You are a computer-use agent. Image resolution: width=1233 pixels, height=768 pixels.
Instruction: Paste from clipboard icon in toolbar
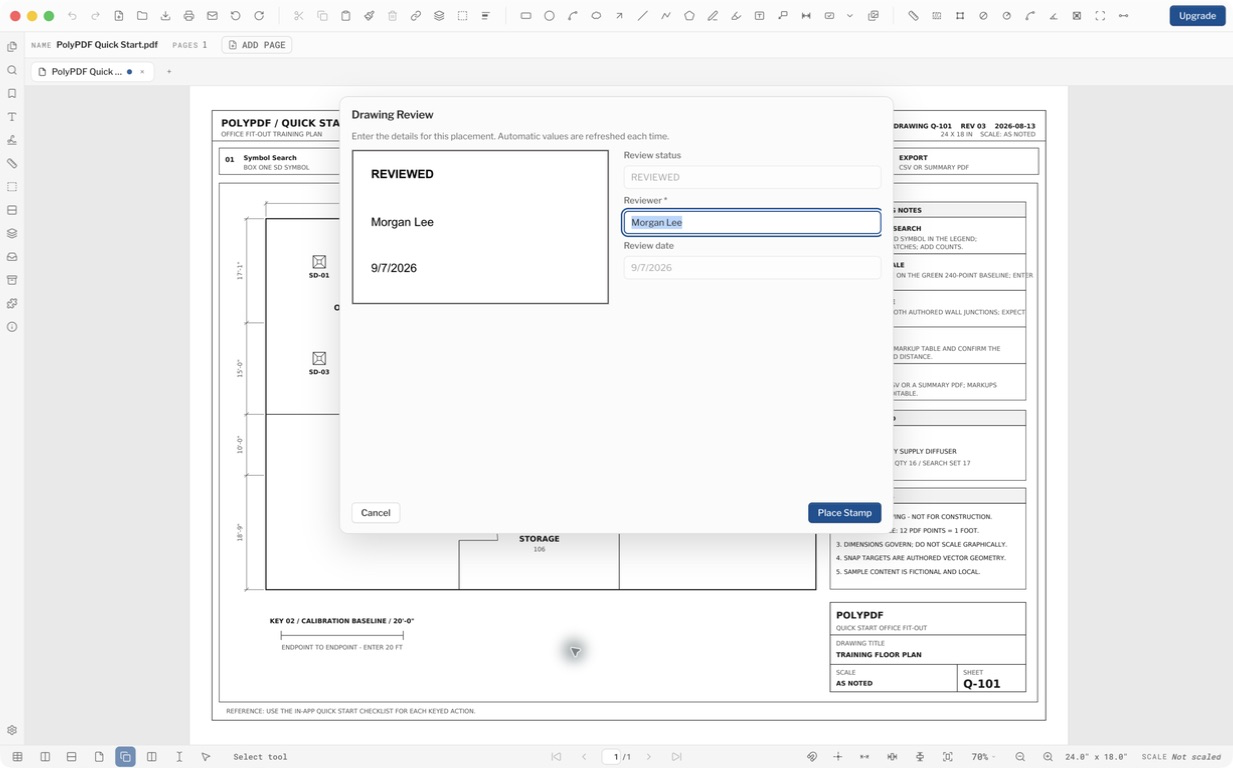click(x=346, y=16)
